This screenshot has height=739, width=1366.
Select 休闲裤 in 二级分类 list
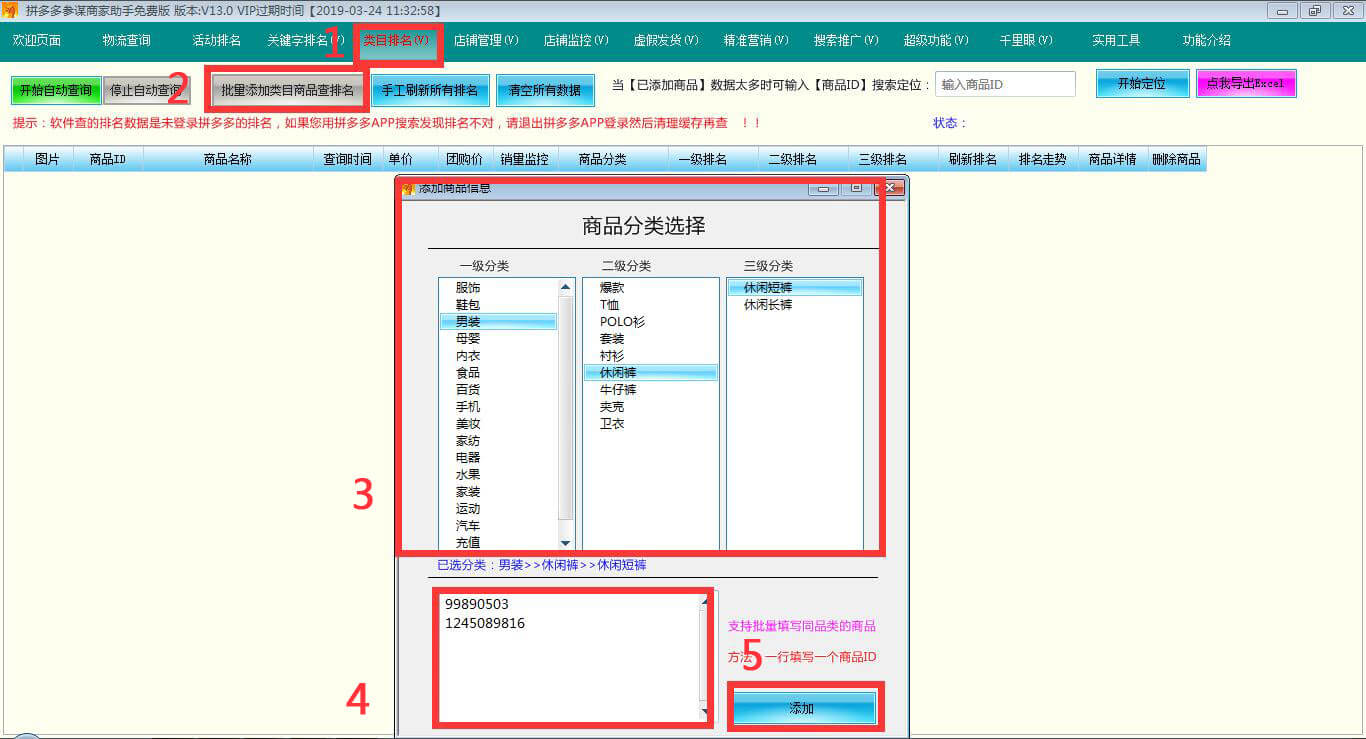point(651,373)
